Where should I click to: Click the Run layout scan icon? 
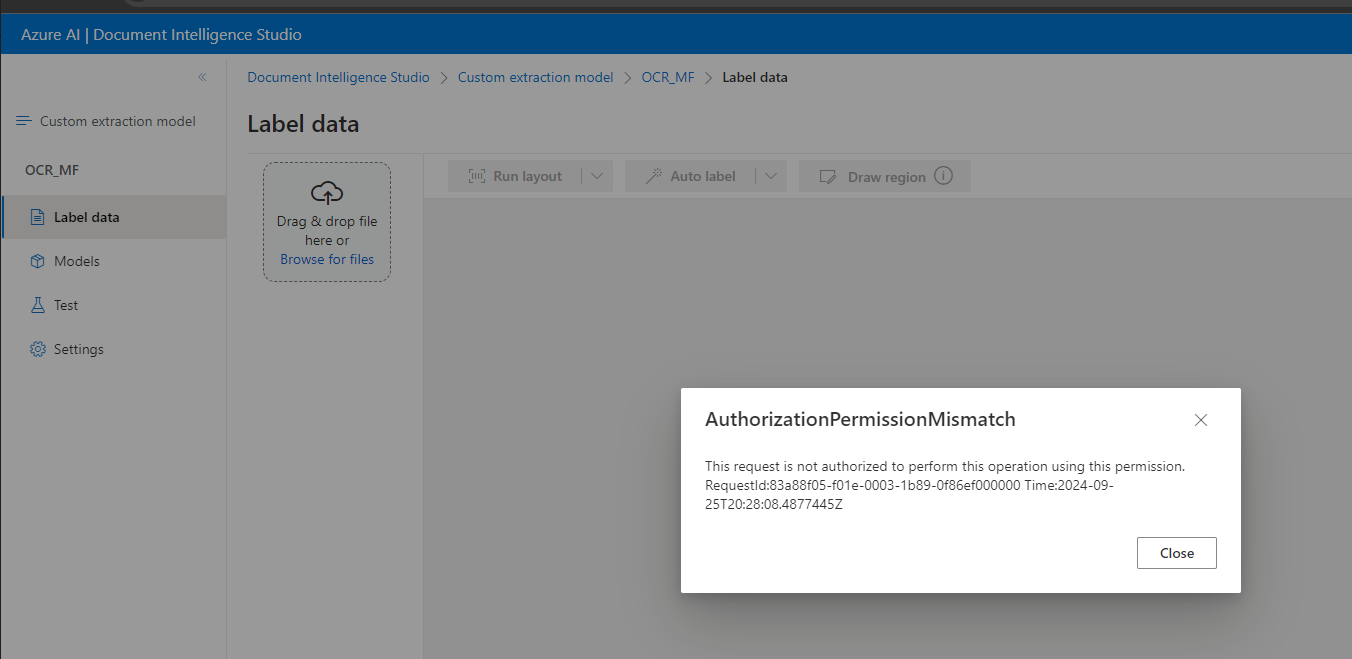477,176
